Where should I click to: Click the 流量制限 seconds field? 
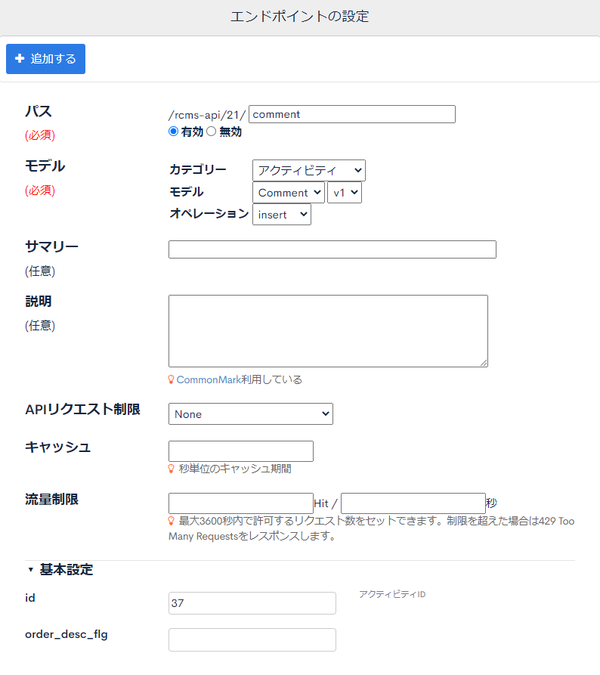[413, 503]
